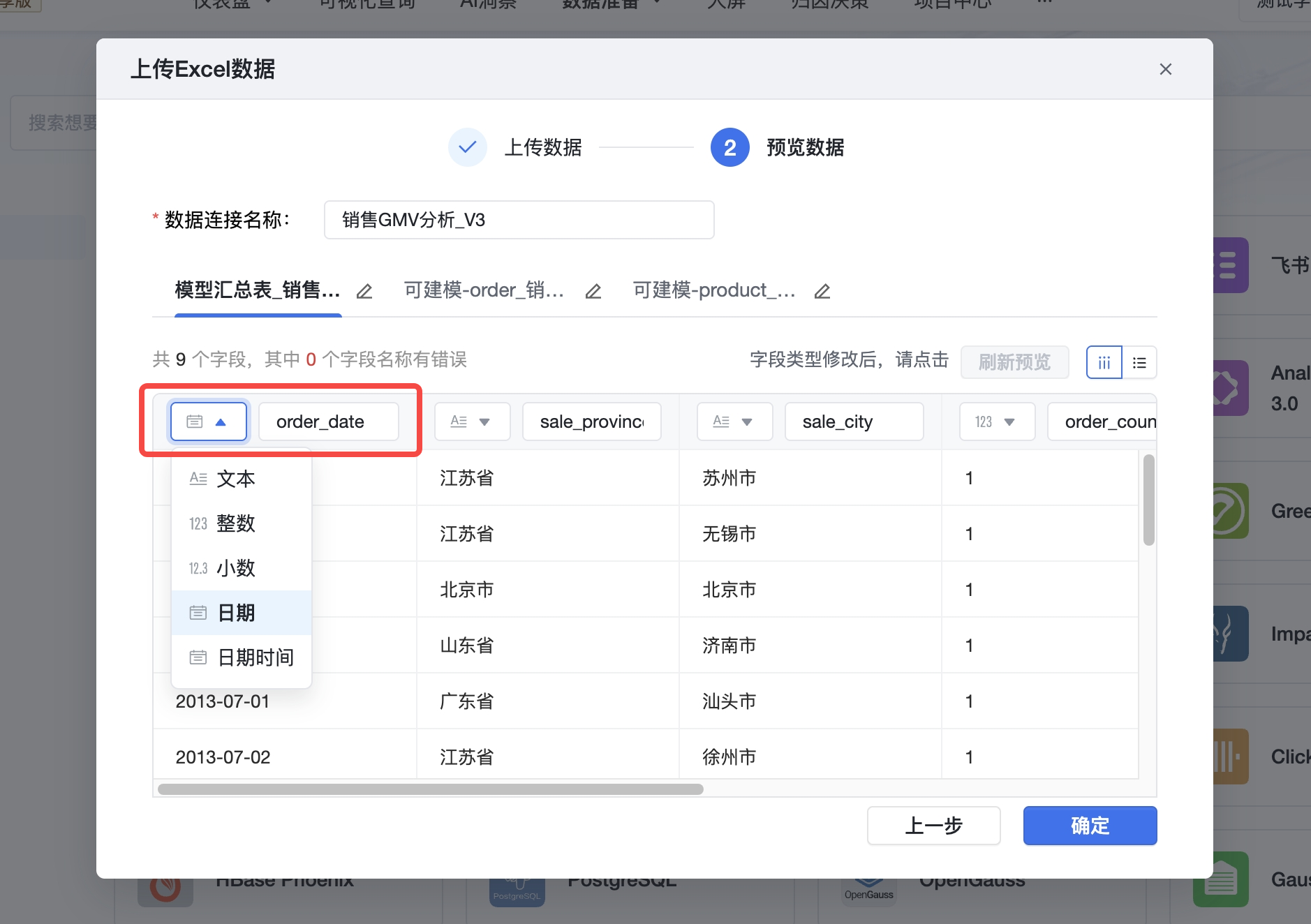Click the 确定 button
The width and height of the screenshot is (1311, 924).
(x=1090, y=826)
